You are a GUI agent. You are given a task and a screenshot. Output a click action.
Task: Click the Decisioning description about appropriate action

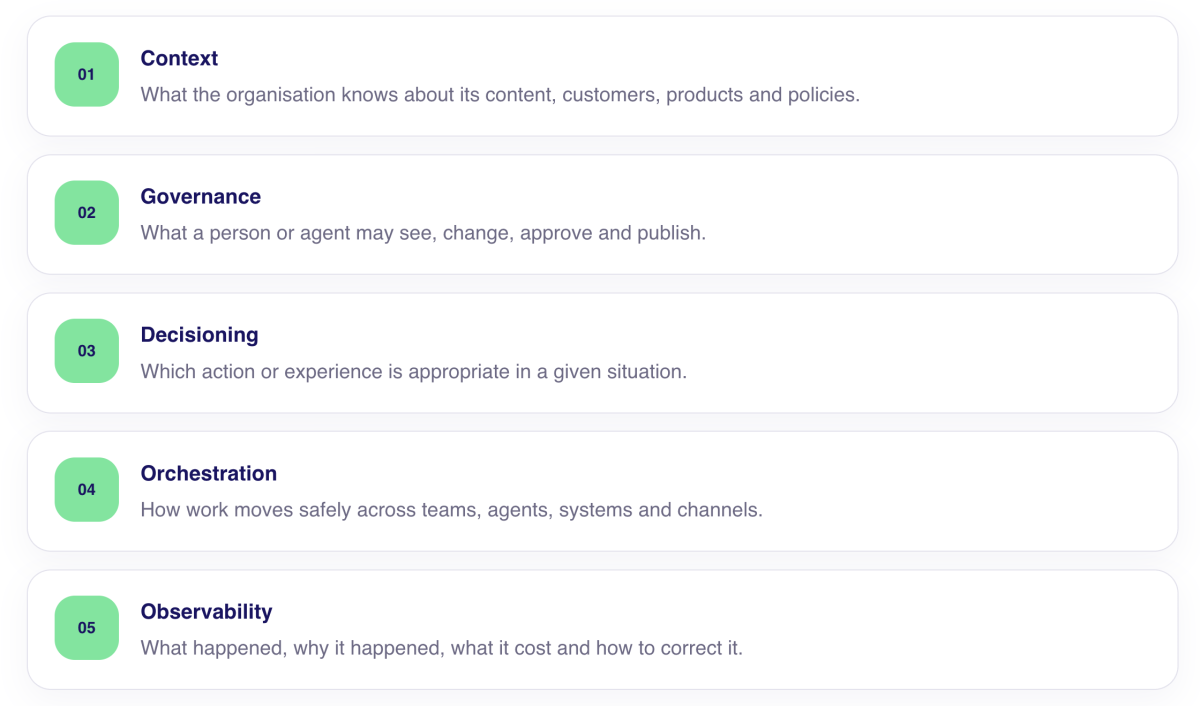[x=414, y=371]
